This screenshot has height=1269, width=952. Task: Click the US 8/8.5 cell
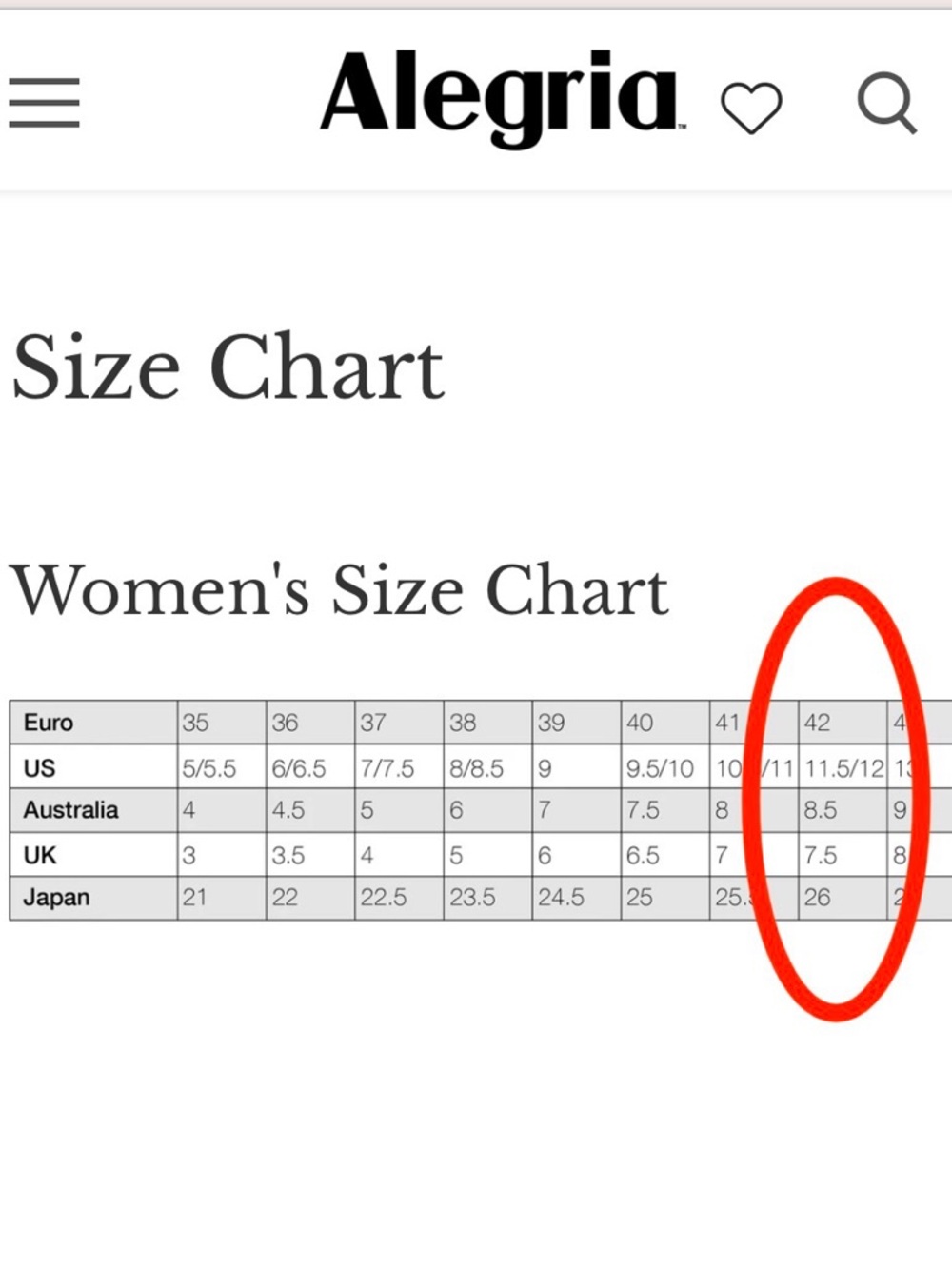[487, 766]
